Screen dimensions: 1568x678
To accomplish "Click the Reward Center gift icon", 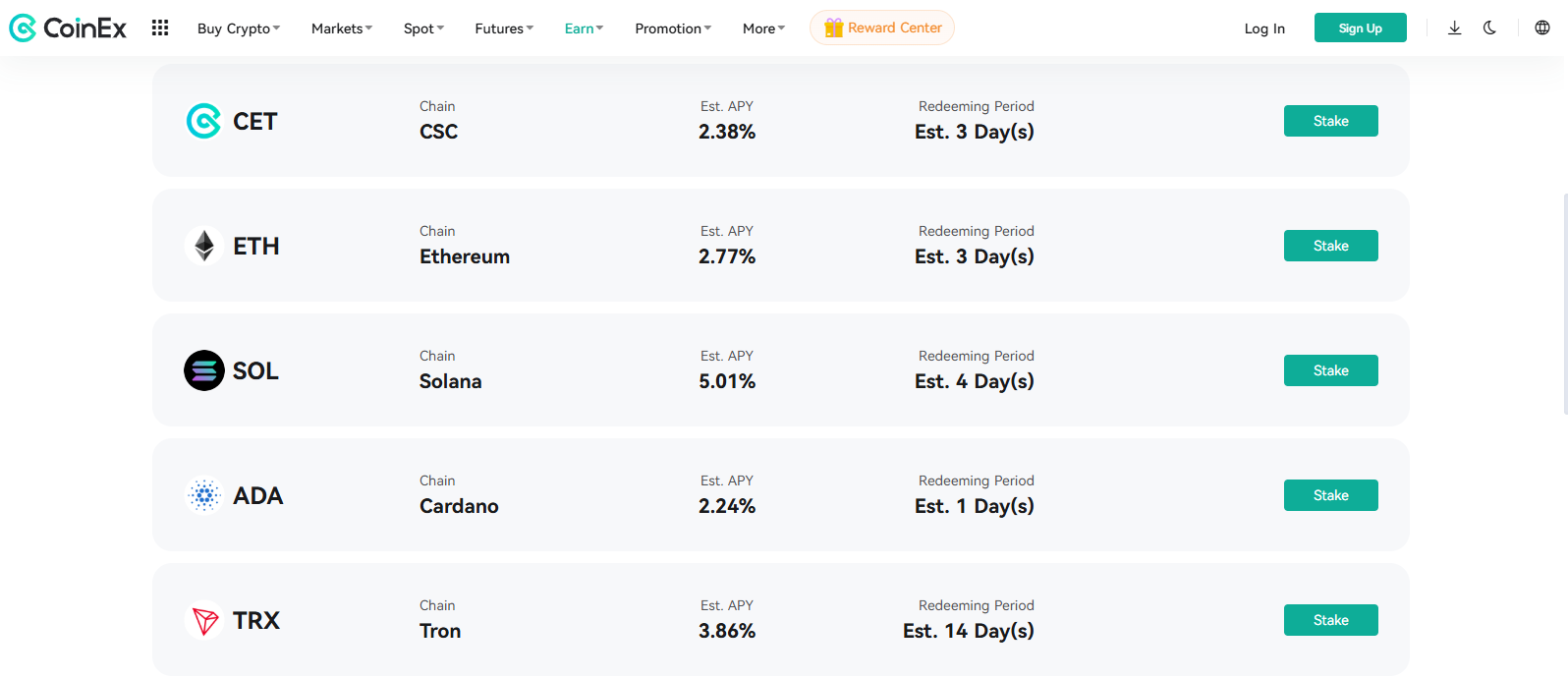I will coord(834,28).
